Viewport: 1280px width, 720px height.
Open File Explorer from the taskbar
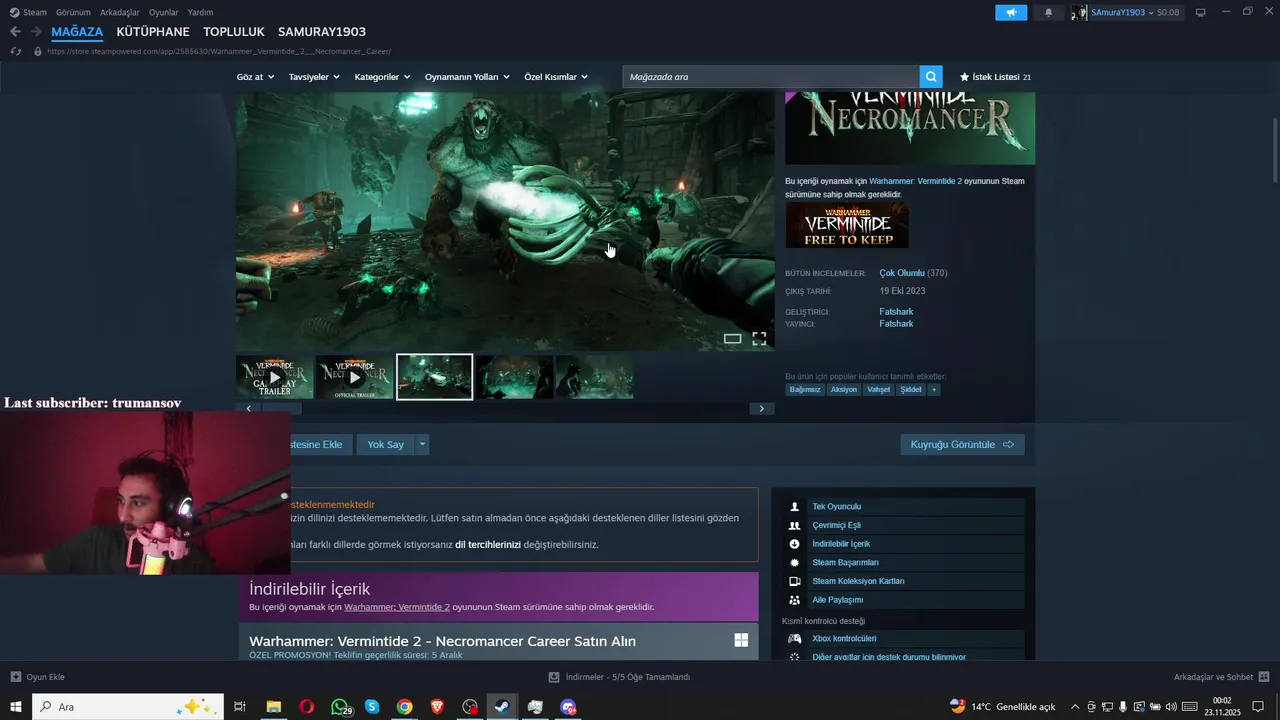(x=273, y=707)
